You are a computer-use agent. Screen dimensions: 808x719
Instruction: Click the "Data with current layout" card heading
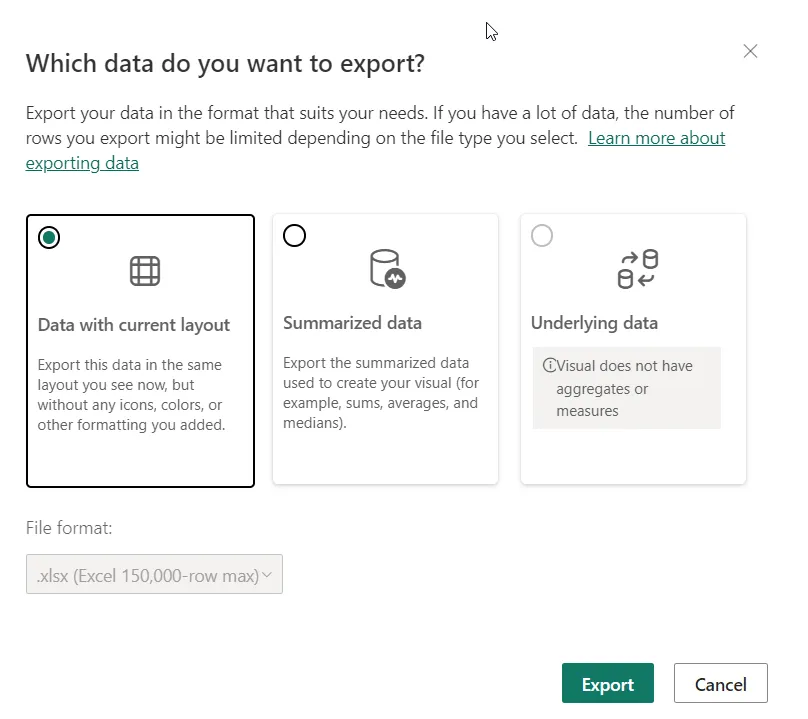point(134,325)
